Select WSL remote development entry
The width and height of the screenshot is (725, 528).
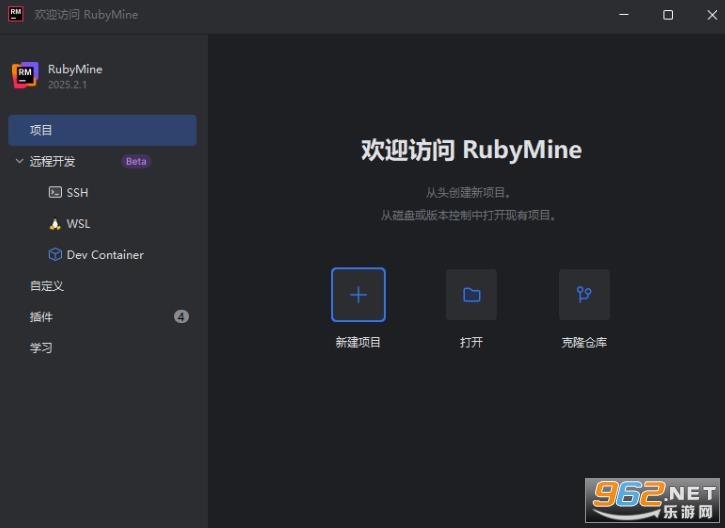click(78, 224)
